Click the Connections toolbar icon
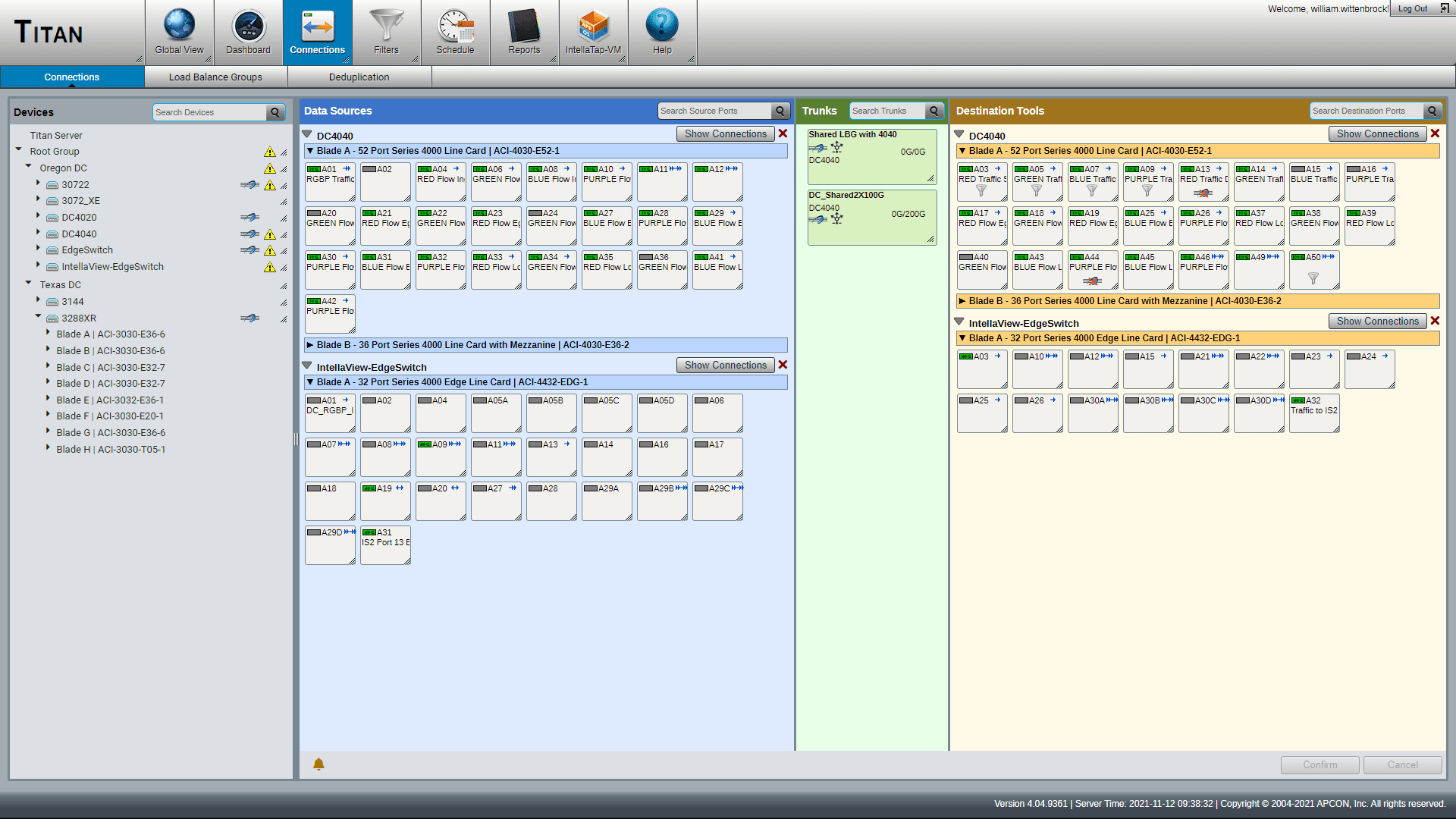Viewport: 1456px width, 819px height. click(316, 30)
